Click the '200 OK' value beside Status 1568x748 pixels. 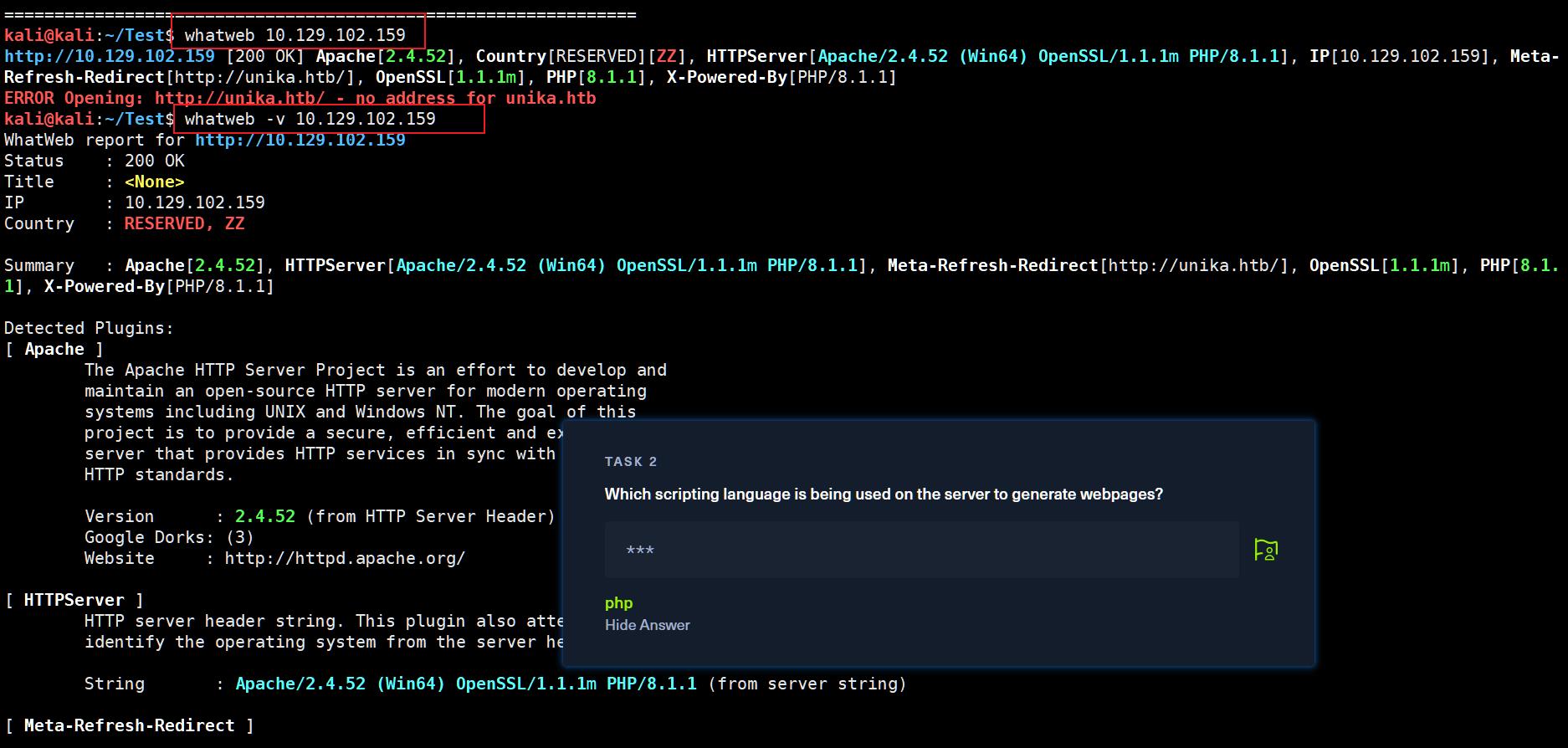pyautogui.click(x=155, y=161)
